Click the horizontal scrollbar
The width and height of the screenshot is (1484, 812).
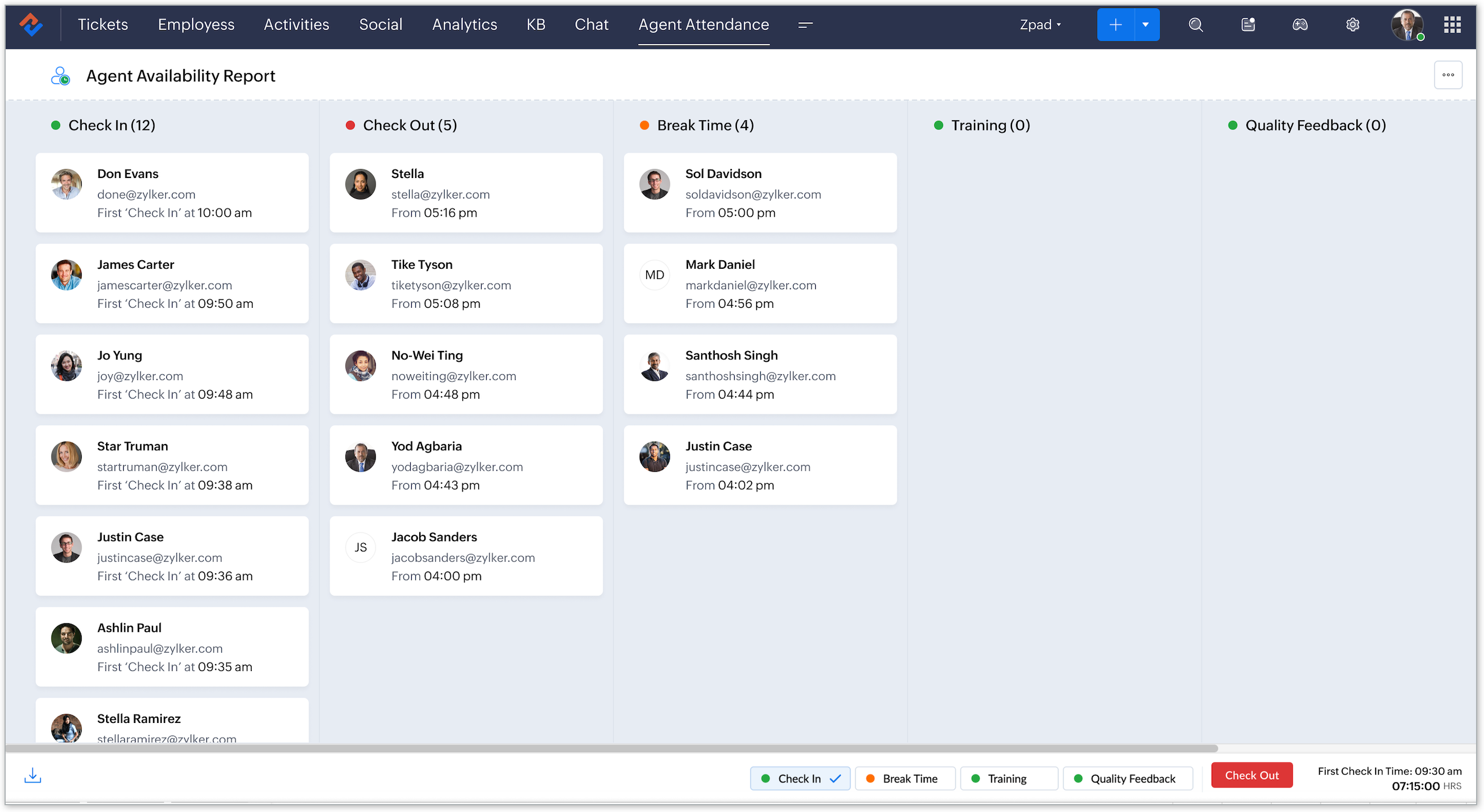tap(610, 748)
